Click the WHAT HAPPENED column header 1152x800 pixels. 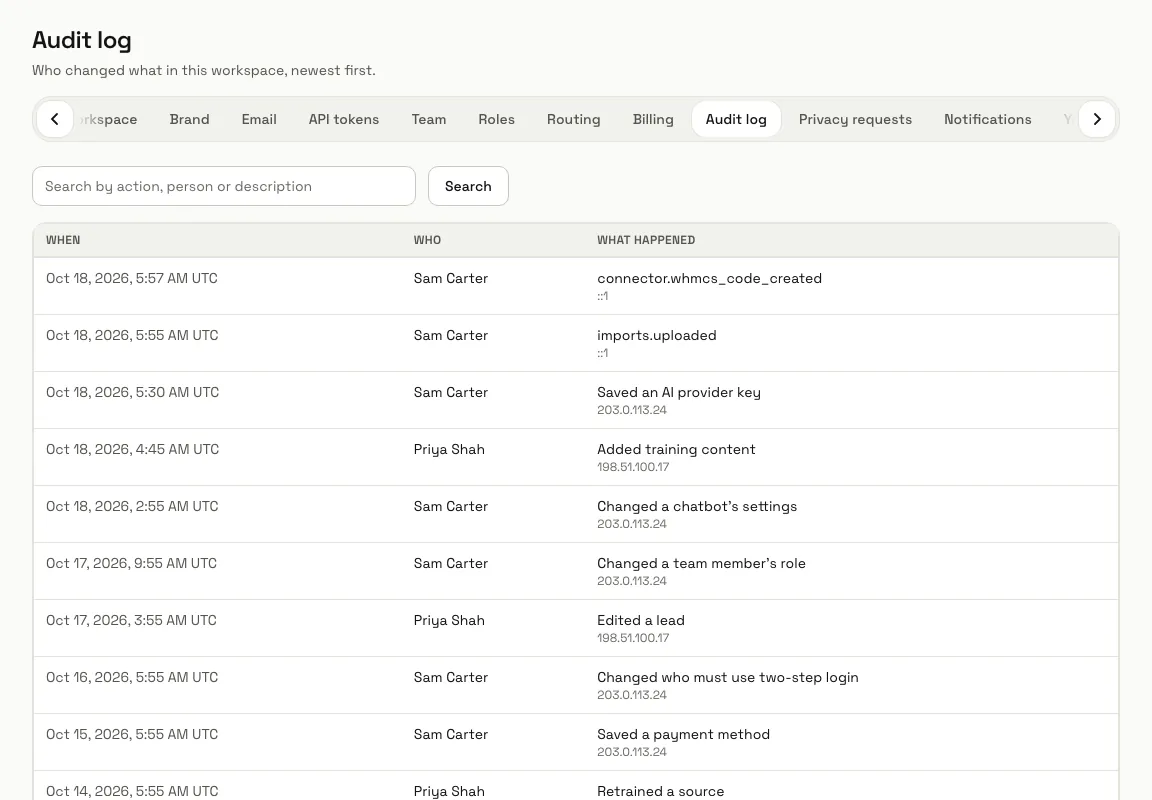[646, 240]
